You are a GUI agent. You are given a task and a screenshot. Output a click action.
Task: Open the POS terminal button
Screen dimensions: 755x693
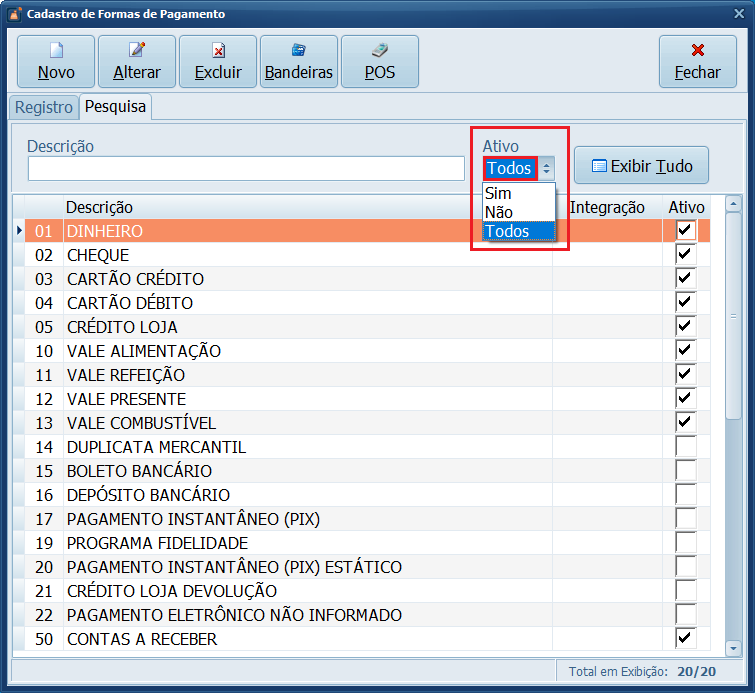point(380,61)
